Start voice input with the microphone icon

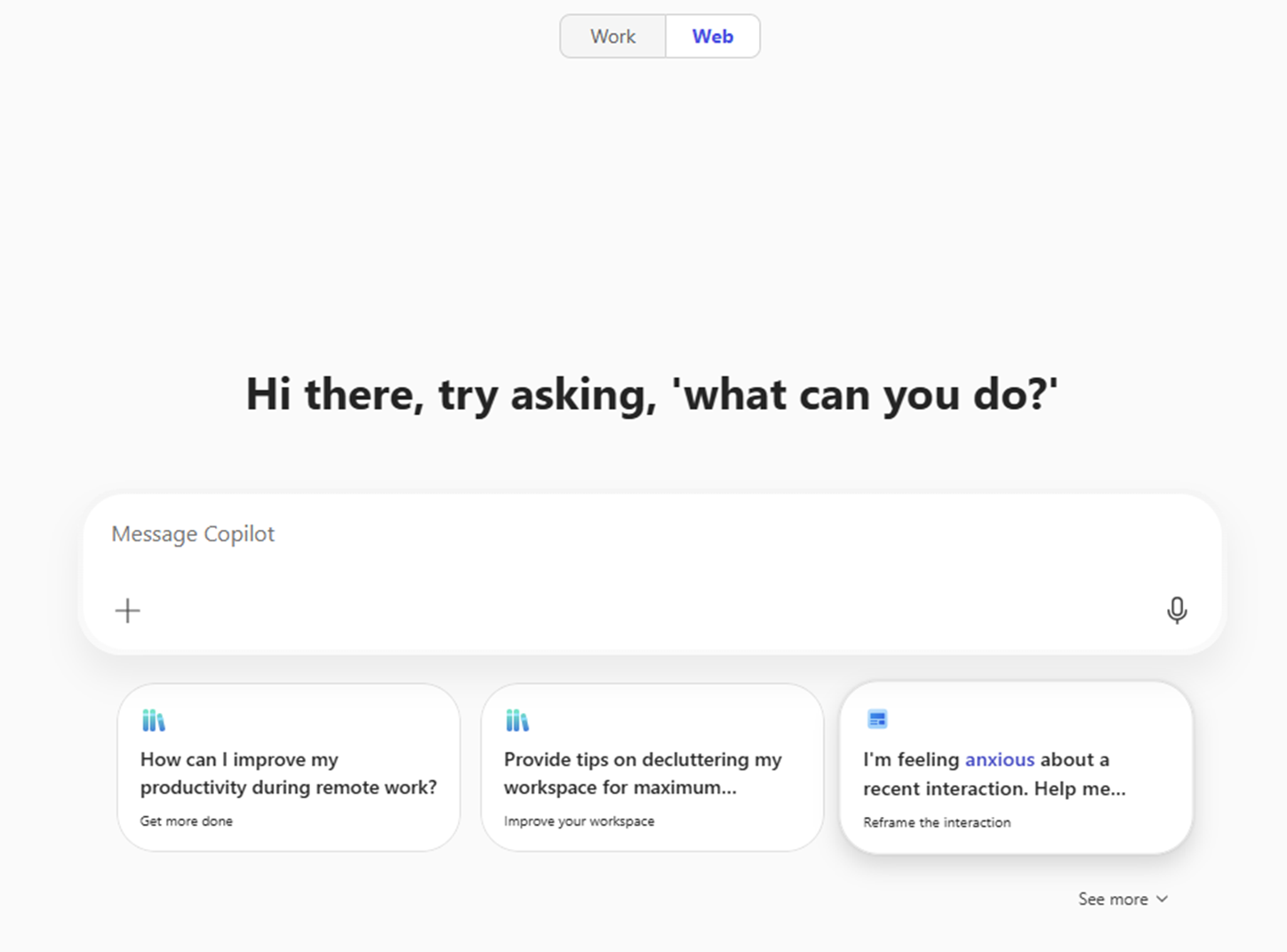[x=1177, y=610]
